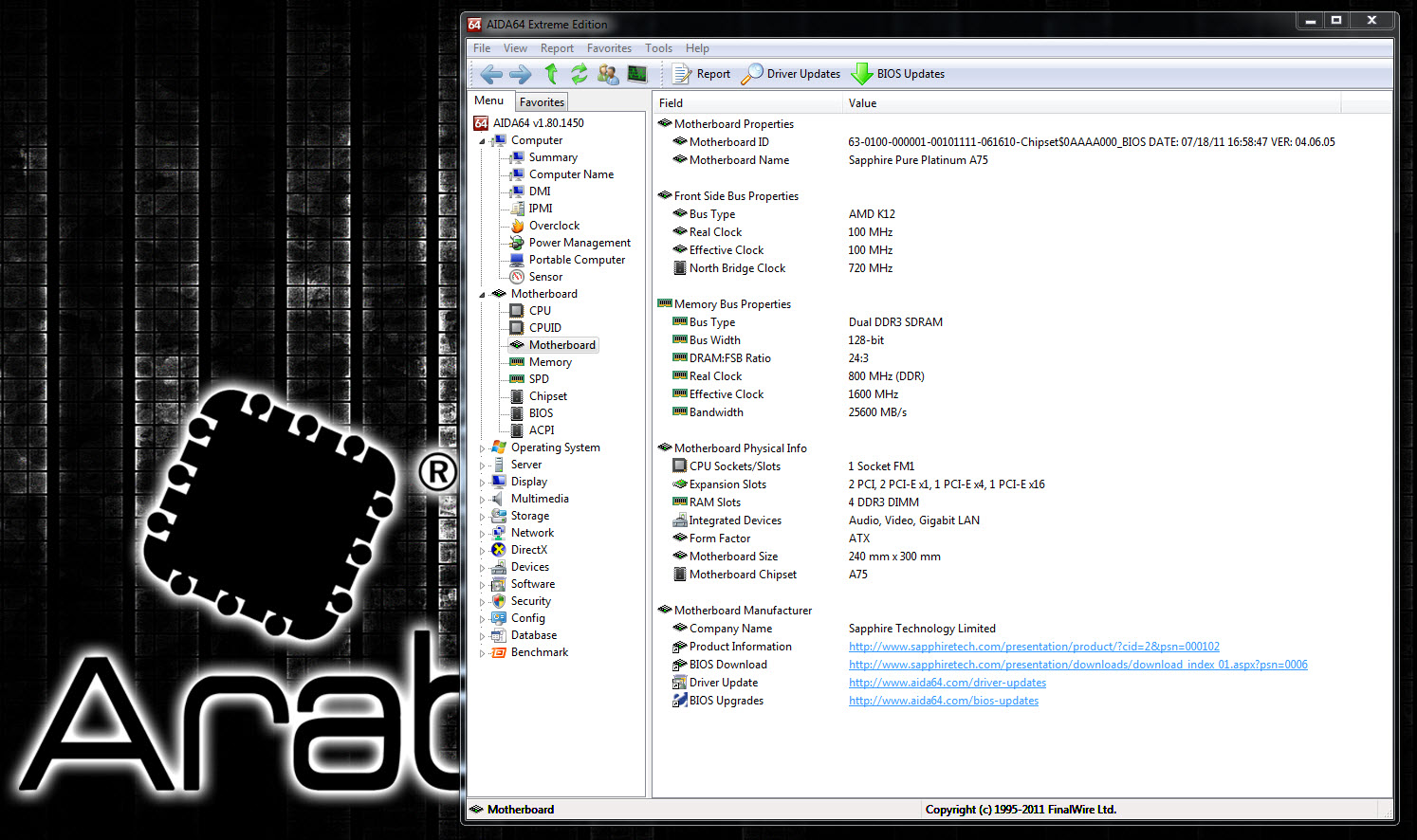1417x840 pixels.
Task: Click the Database icon in tree
Action: point(499,635)
